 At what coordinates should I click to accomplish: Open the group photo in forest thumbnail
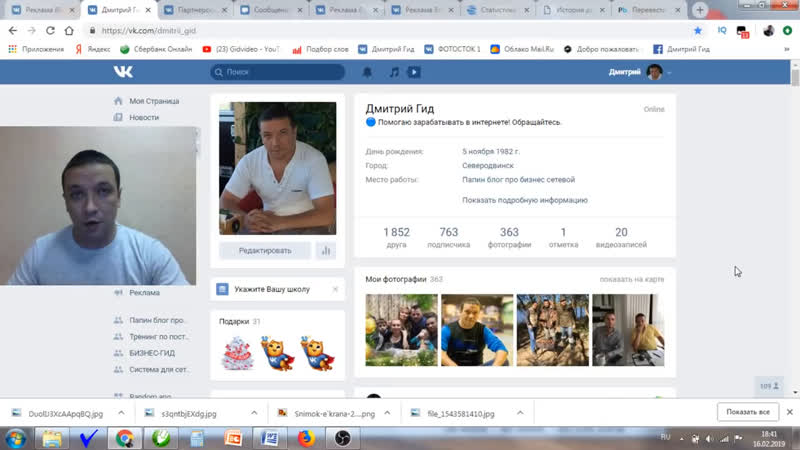(x=553, y=330)
